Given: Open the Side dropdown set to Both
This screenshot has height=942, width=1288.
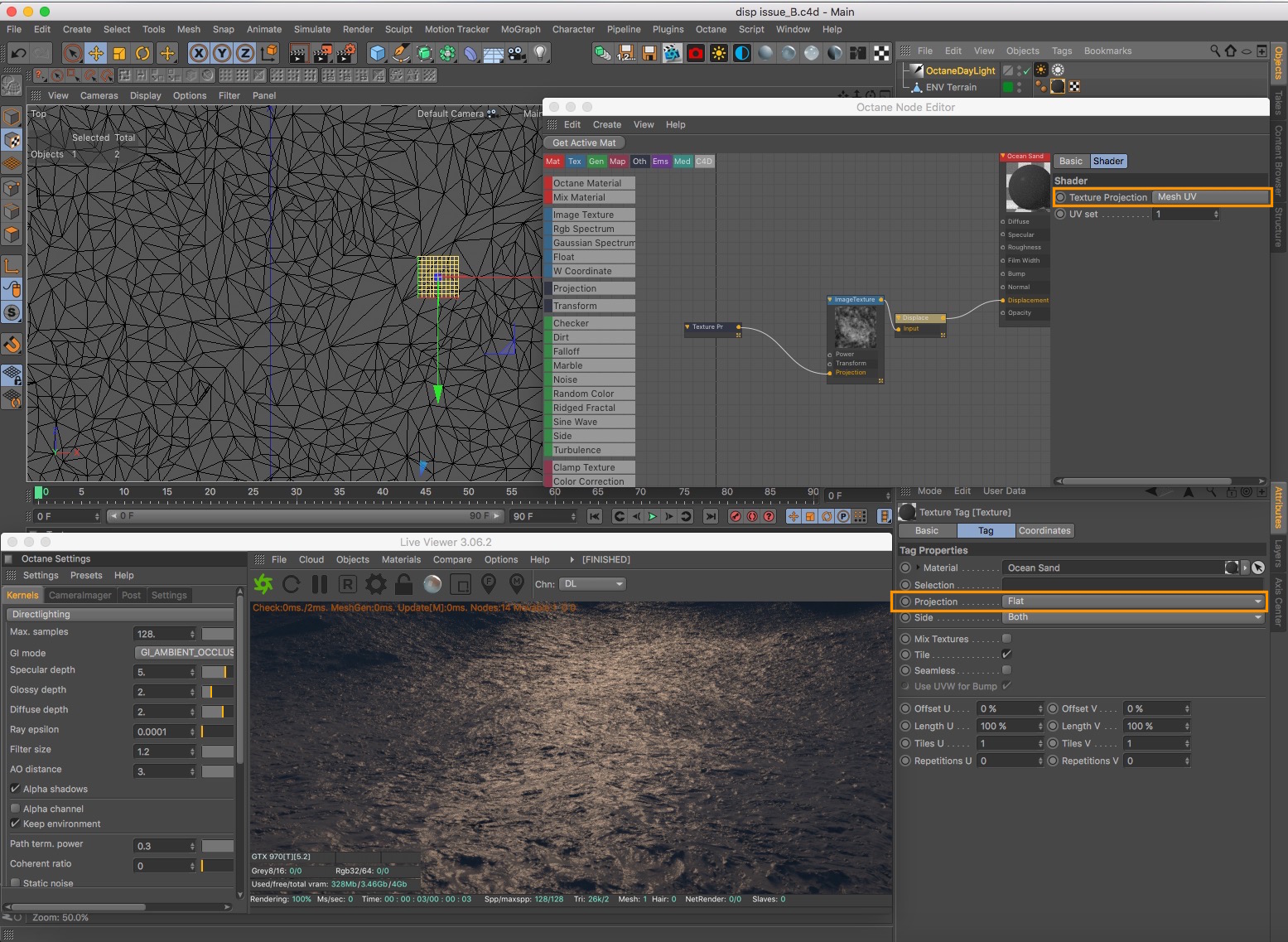Looking at the screenshot, I should click(x=1132, y=617).
